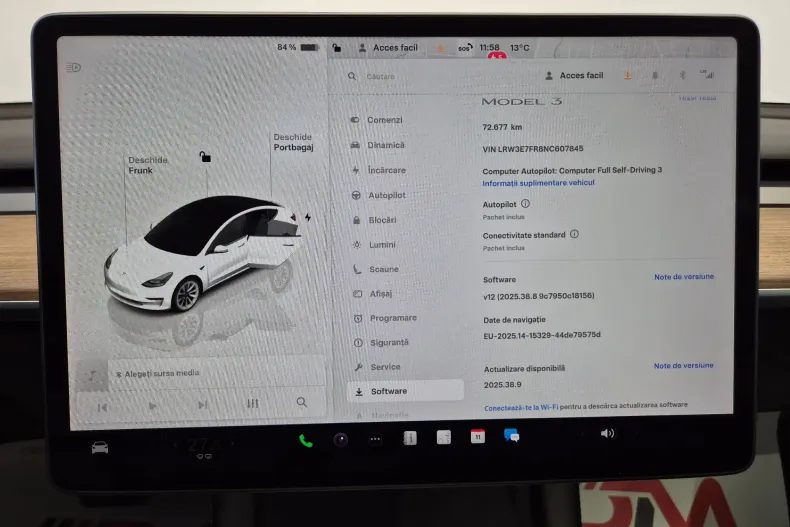Tap the 3D Tesla car image
790x527 pixels.
(204, 254)
